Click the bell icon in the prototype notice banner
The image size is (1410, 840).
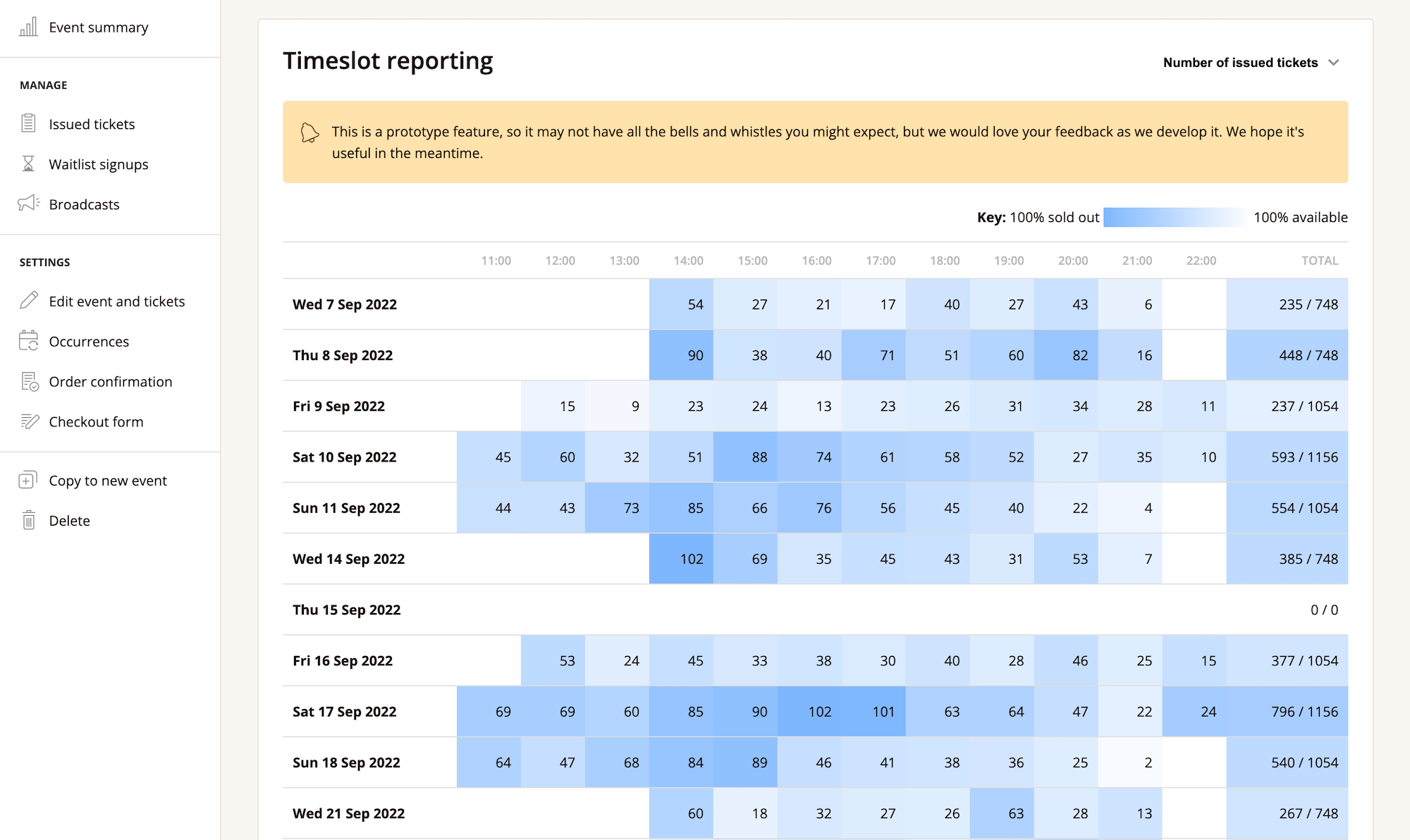coord(309,132)
